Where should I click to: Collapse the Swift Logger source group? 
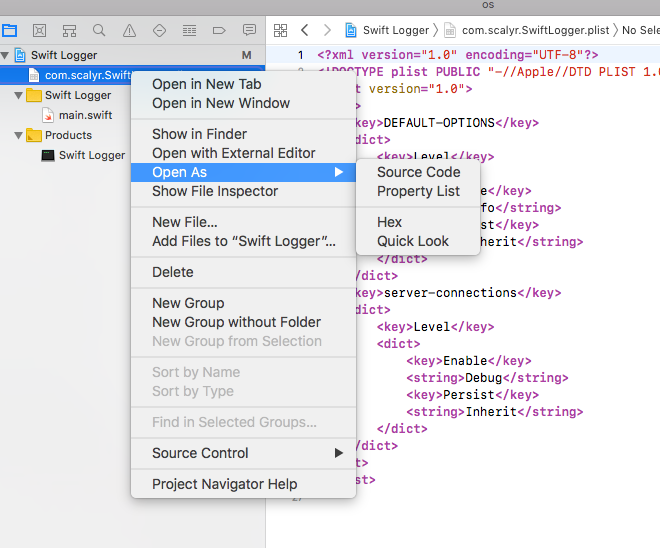tap(19, 95)
